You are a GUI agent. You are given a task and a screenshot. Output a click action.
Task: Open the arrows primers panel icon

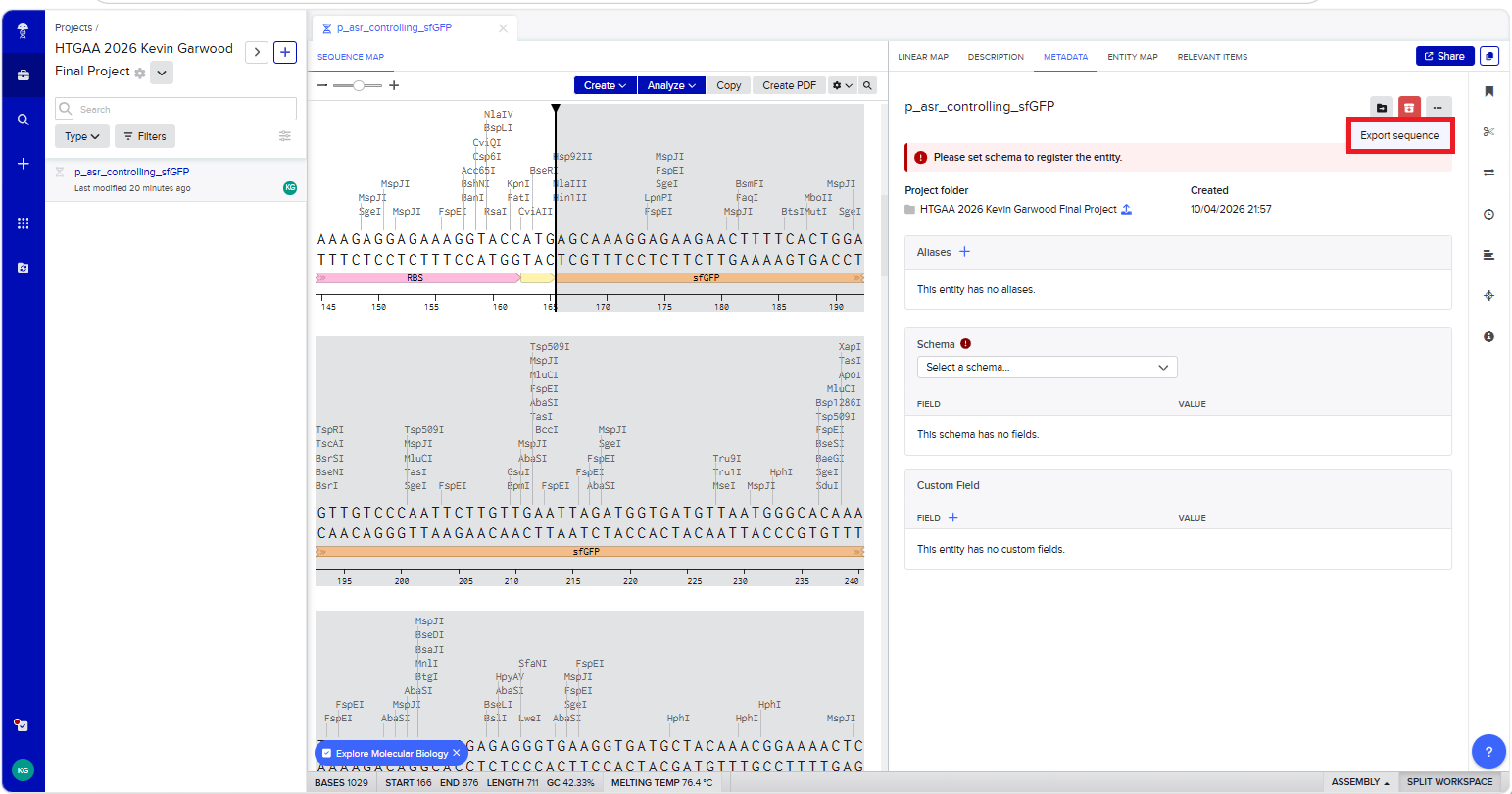click(1489, 173)
